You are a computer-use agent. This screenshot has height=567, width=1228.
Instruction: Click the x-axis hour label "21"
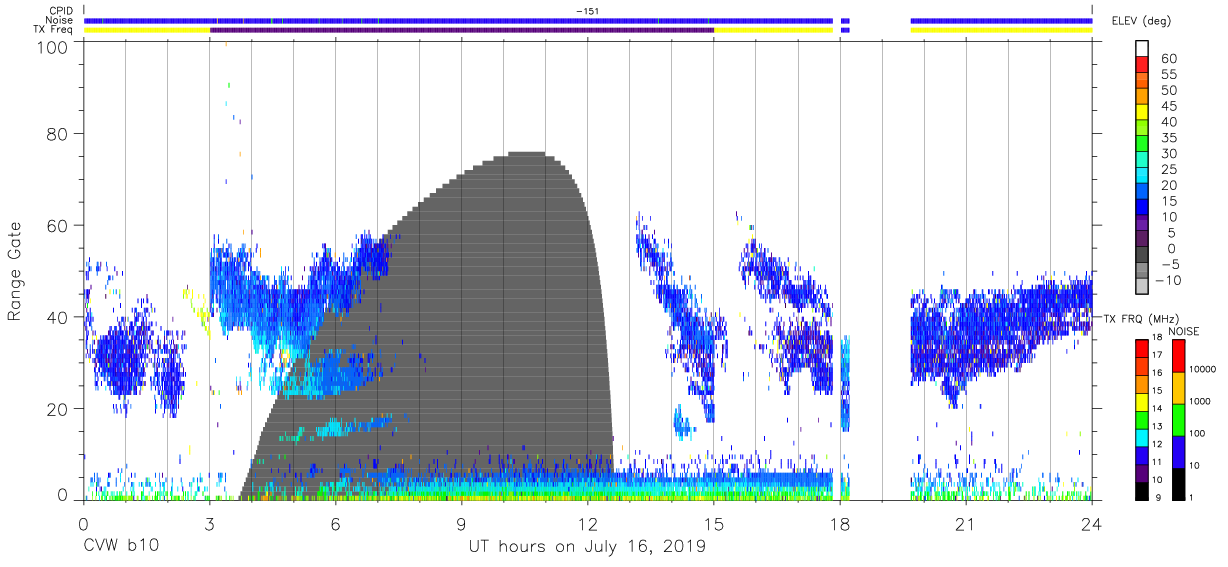tap(966, 524)
